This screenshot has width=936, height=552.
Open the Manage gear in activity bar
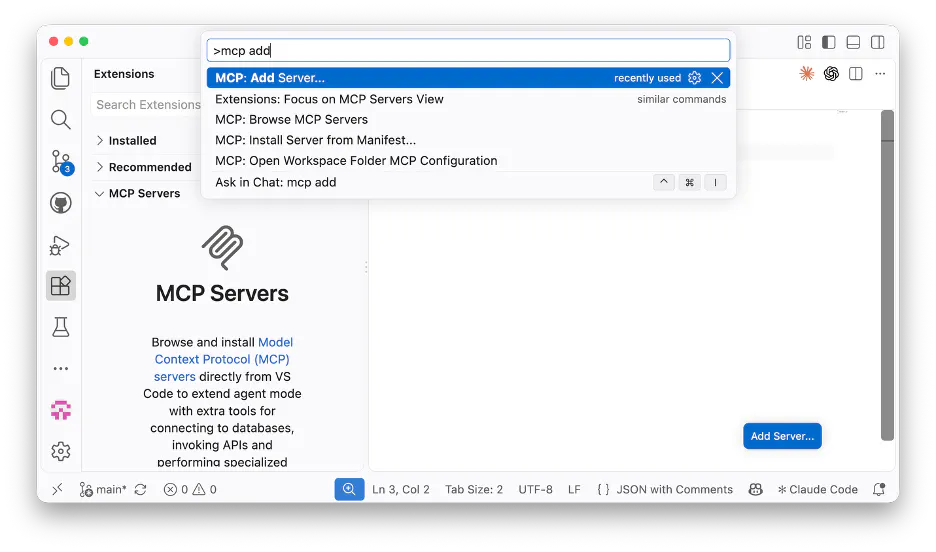60,451
